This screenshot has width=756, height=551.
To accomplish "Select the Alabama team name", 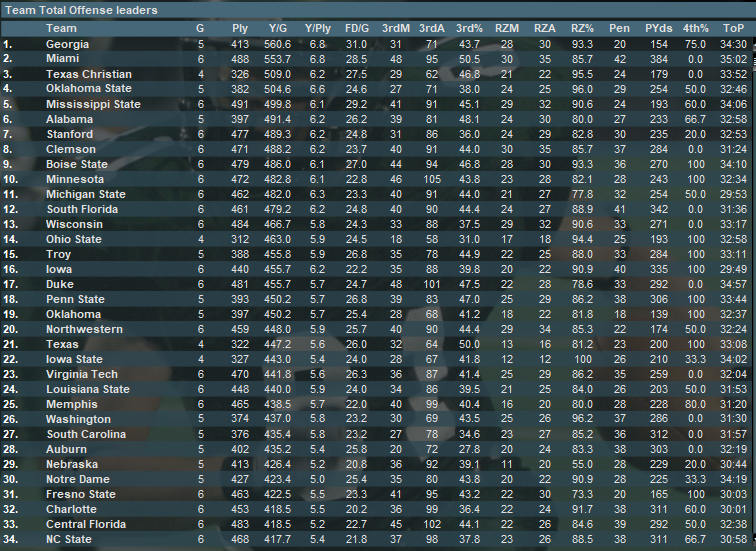I will [x=69, y=119].
